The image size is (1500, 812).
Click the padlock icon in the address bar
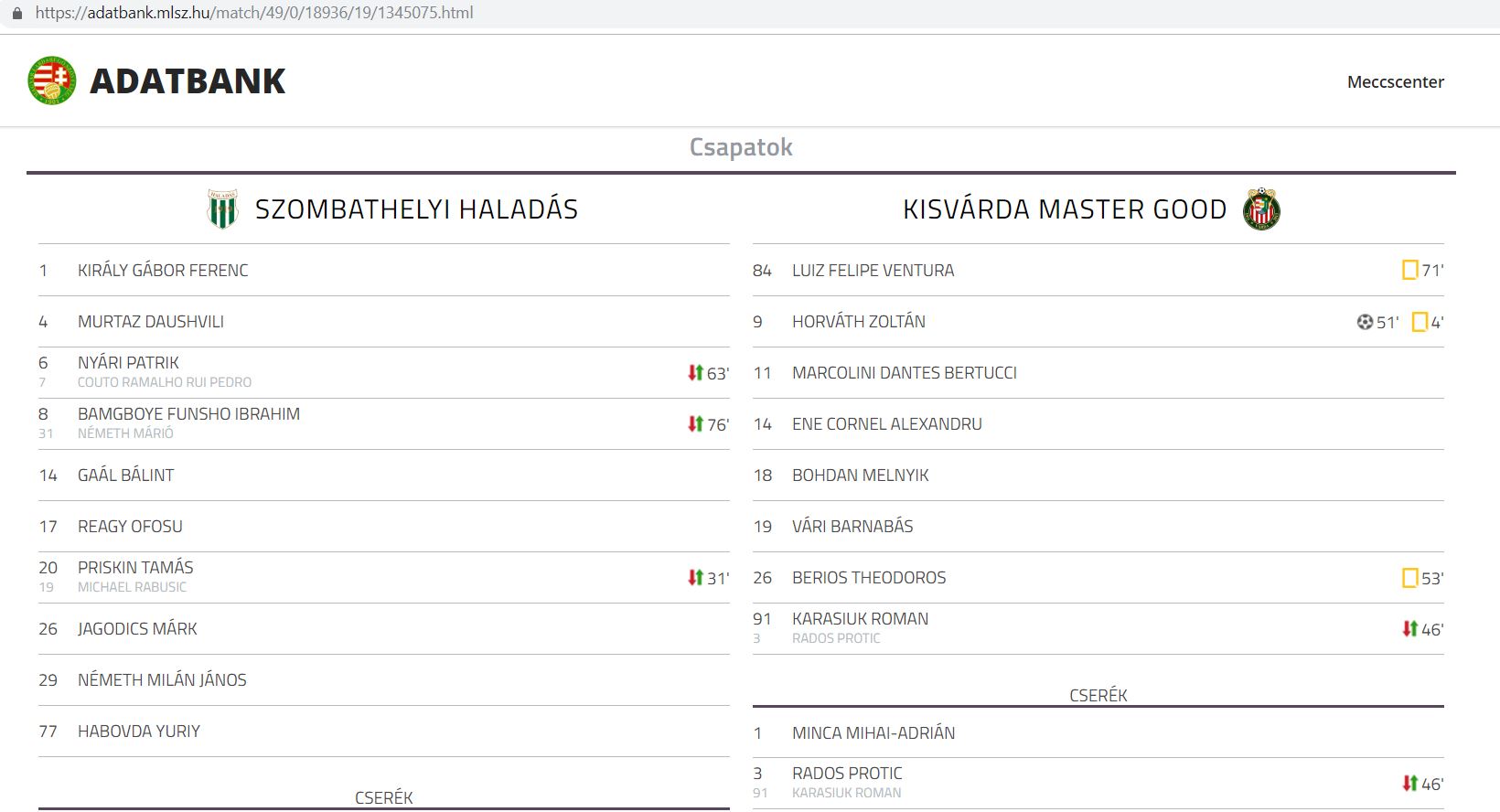click(16, 14)
